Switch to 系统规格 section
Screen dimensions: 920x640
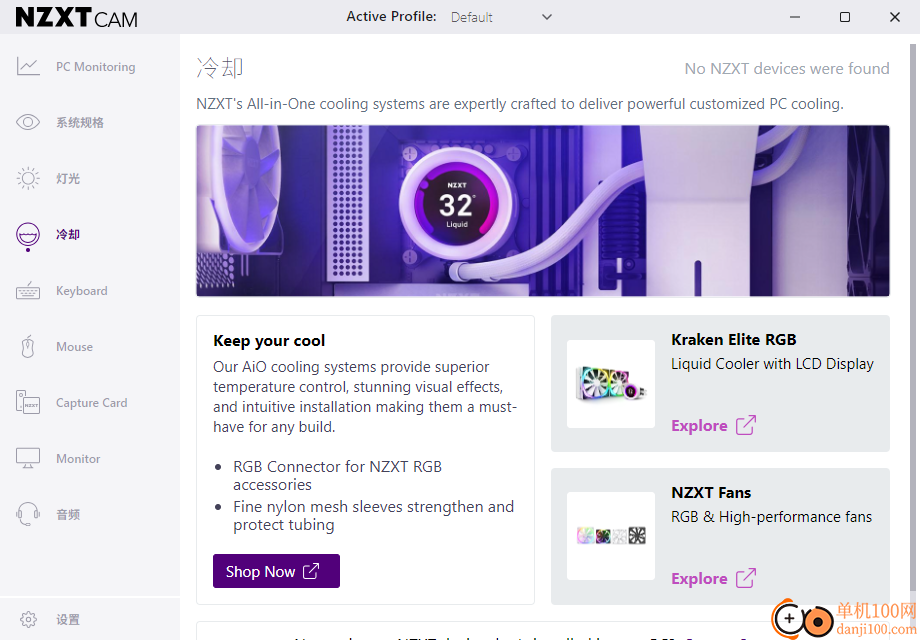[x=80, y=123]
